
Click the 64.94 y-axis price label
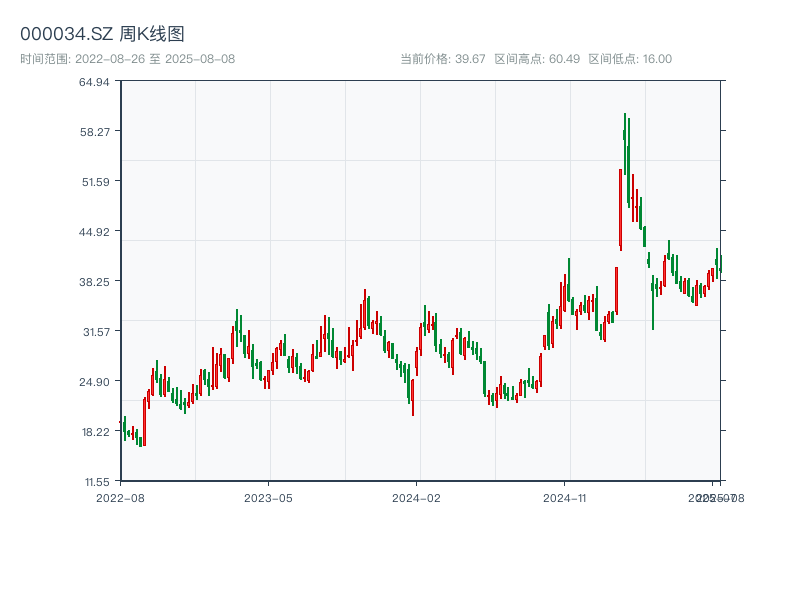point(94,82)
